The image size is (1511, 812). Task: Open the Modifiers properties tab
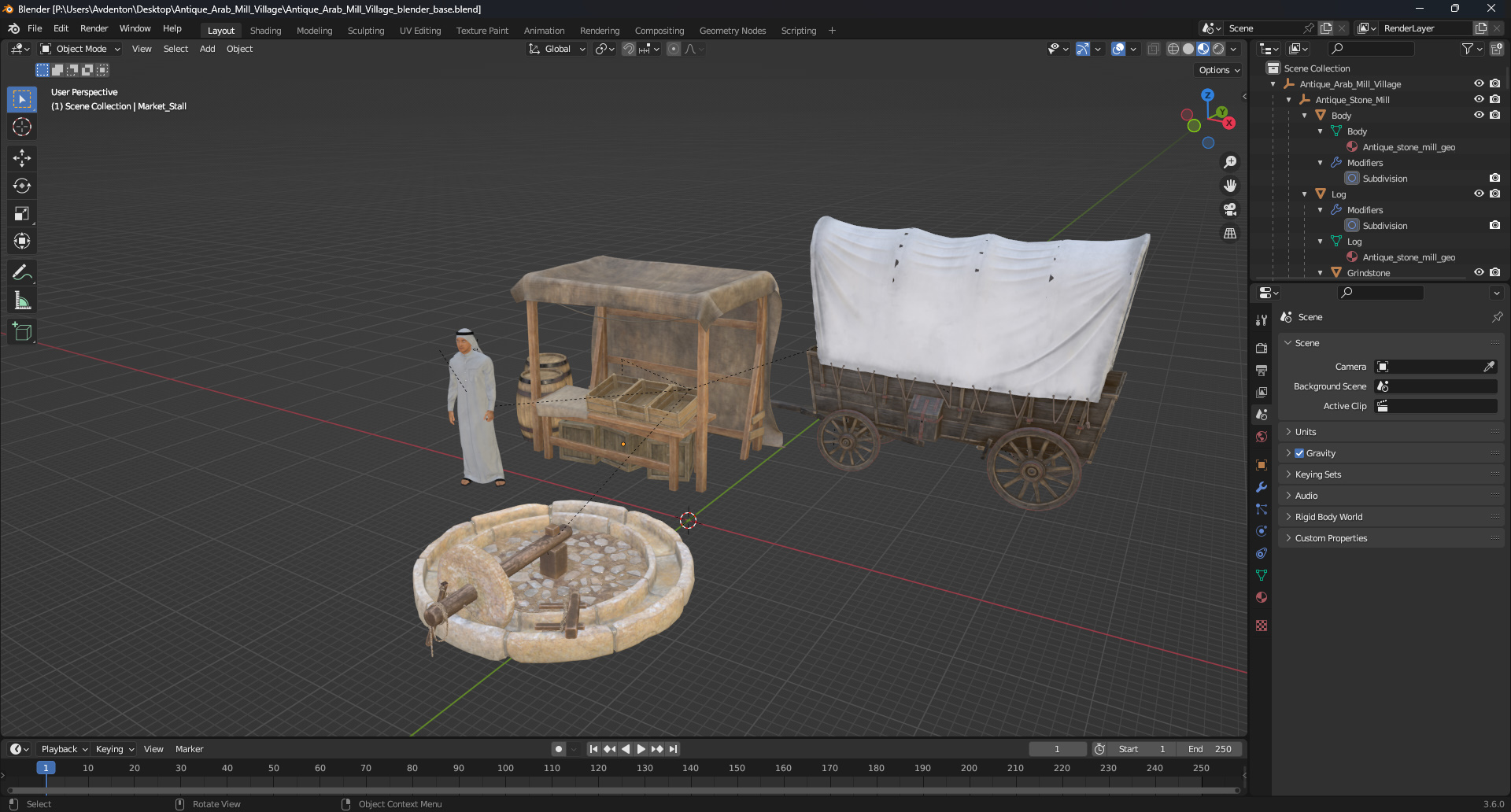click(x=1262, y=487)
